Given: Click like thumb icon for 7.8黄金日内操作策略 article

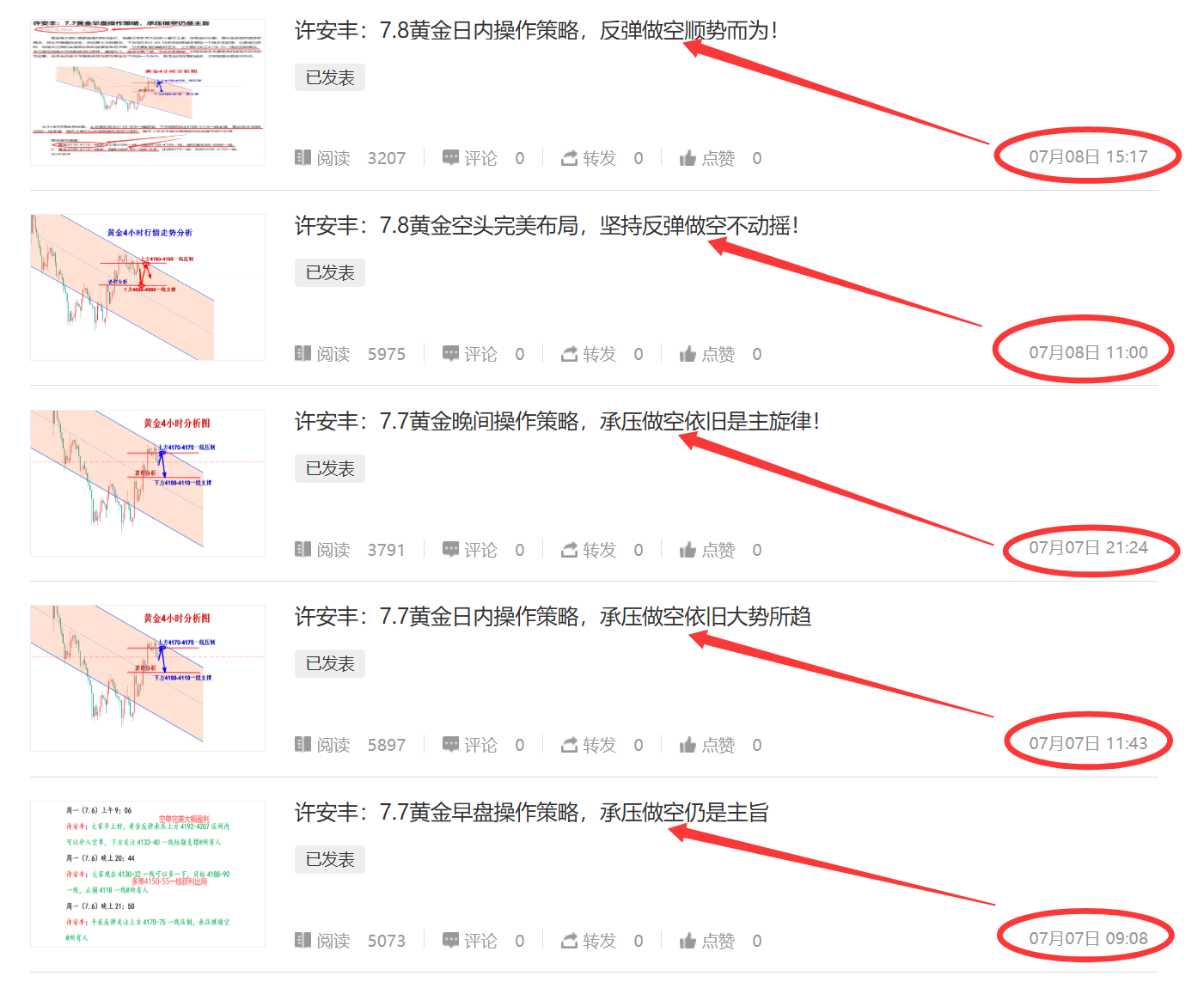Looking at the screenshot, I should [688, 157].
